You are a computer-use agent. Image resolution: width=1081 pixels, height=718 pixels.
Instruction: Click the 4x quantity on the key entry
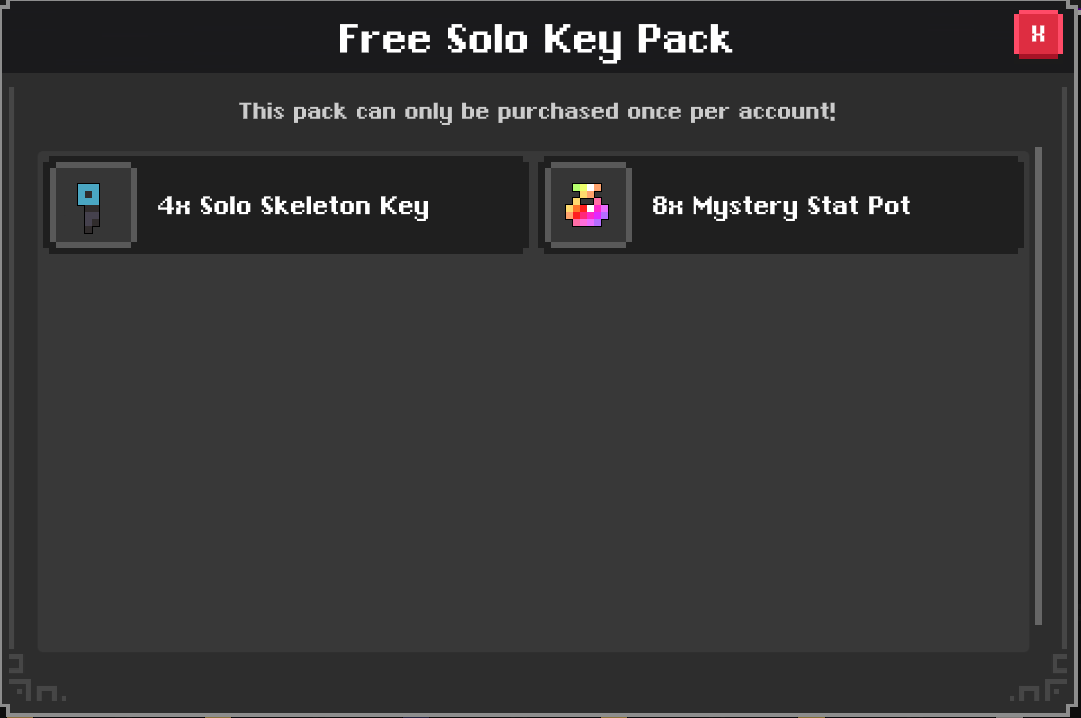tap(174, 206)
